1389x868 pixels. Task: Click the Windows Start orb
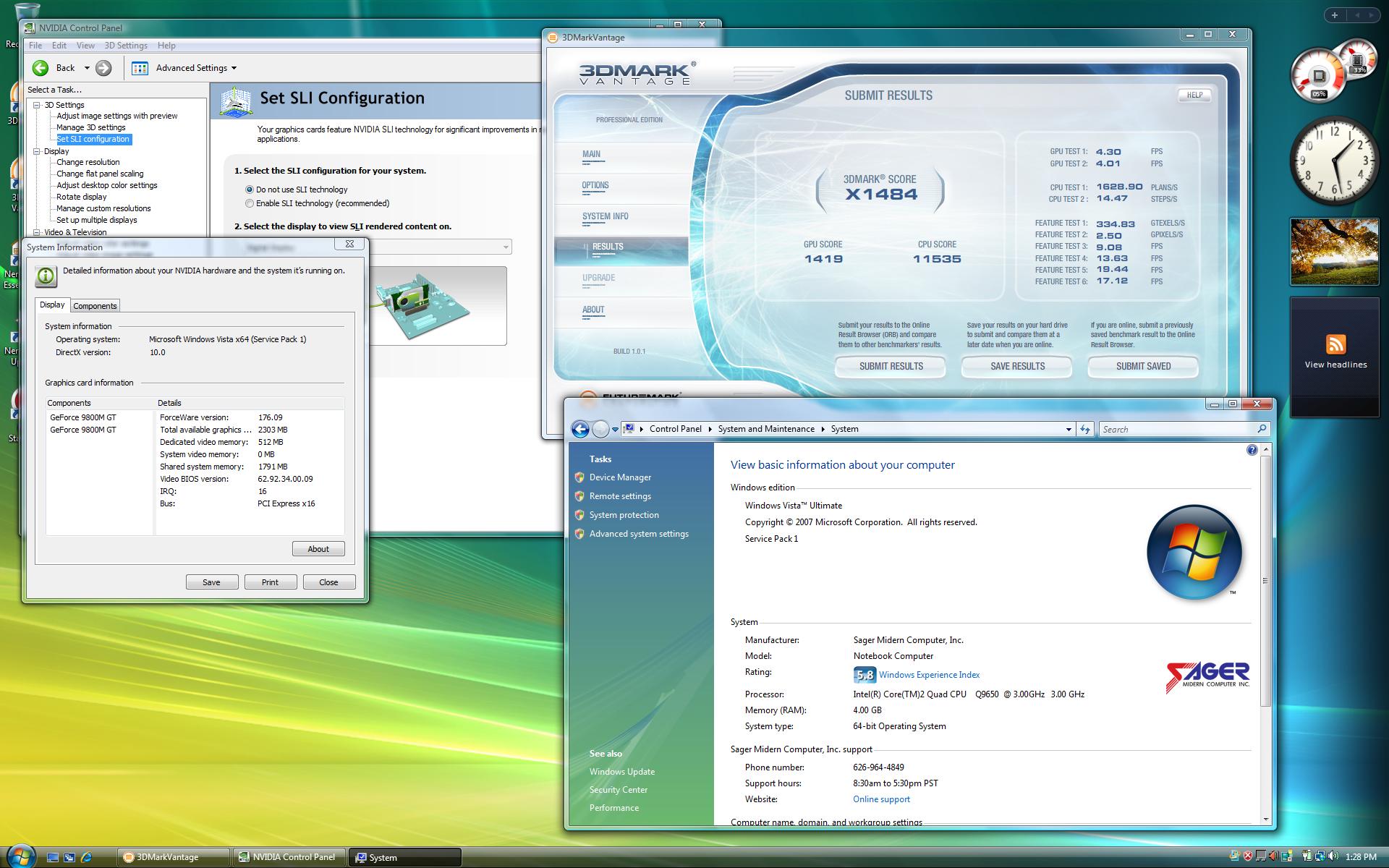pos(20,855)
